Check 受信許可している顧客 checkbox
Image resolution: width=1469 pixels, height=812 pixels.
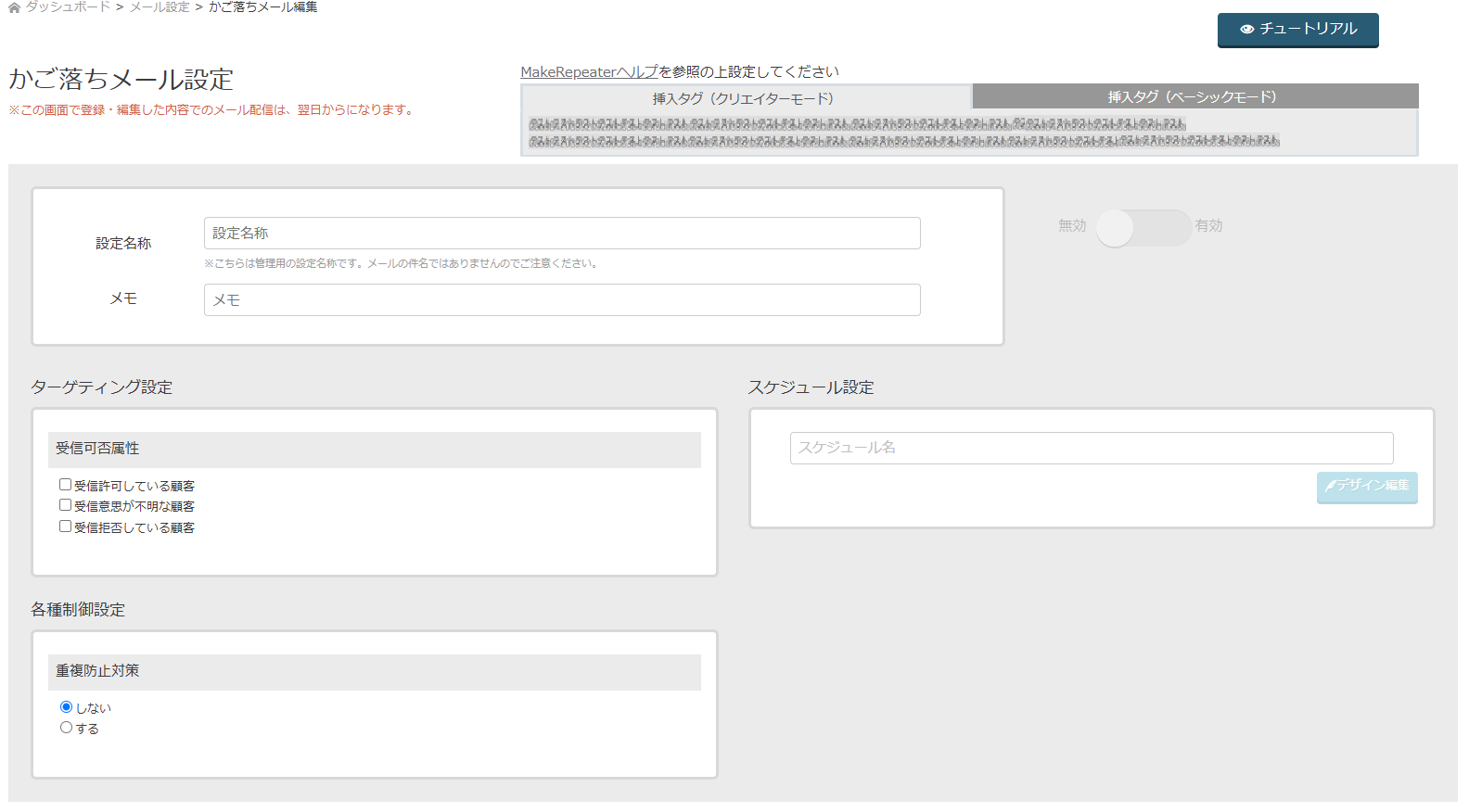click(x=66, y=485)
